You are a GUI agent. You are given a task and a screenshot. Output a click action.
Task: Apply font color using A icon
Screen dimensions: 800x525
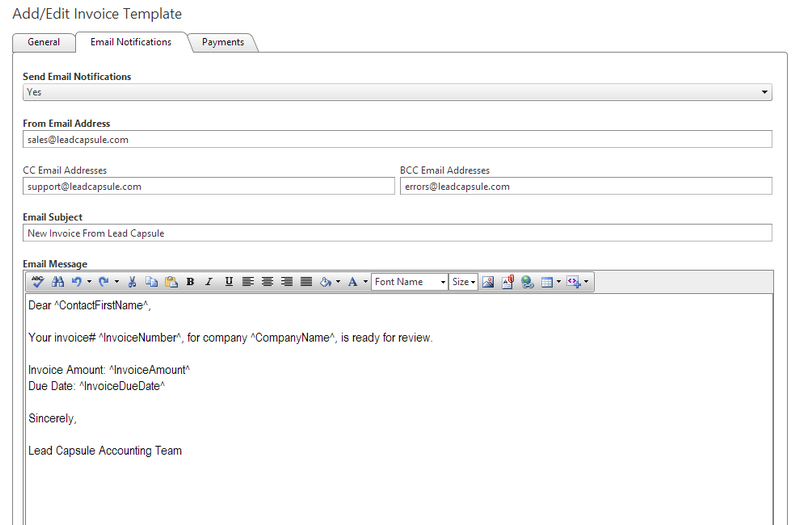353,282
